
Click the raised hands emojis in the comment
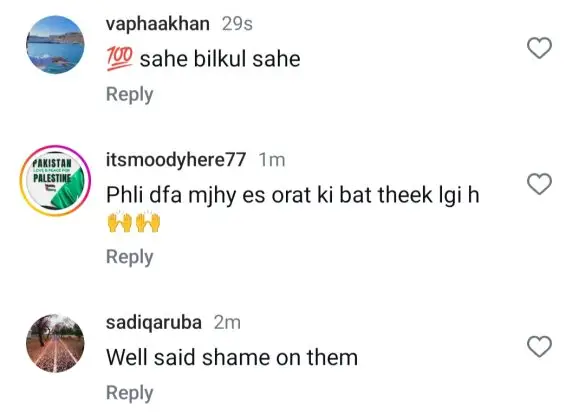pyautogui.click(x=134, y=222)
